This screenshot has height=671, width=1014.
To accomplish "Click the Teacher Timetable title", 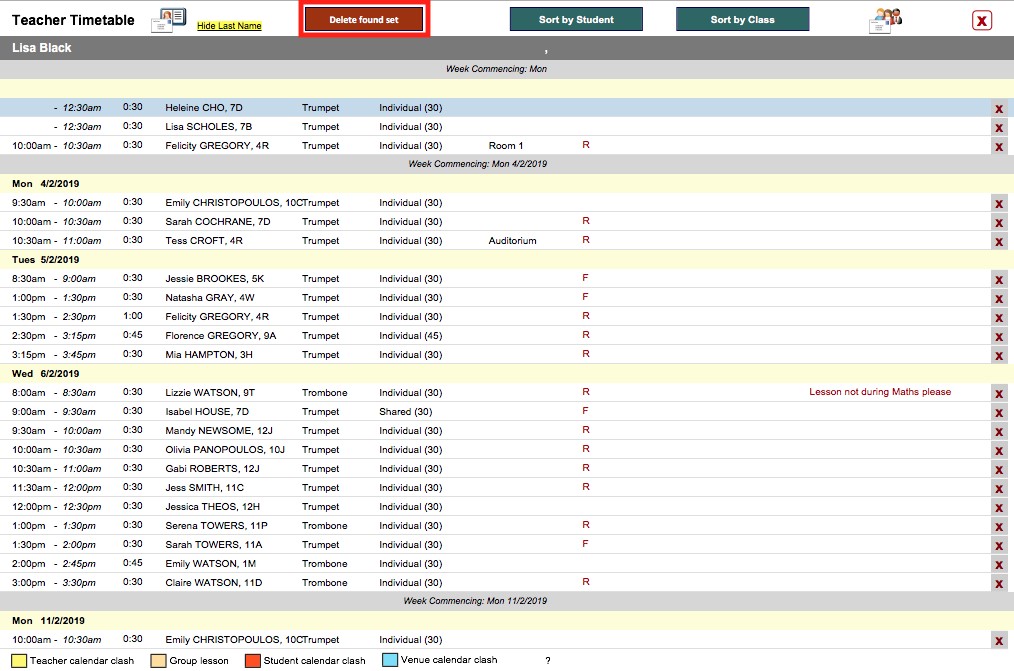I will [x=73, y=20].
